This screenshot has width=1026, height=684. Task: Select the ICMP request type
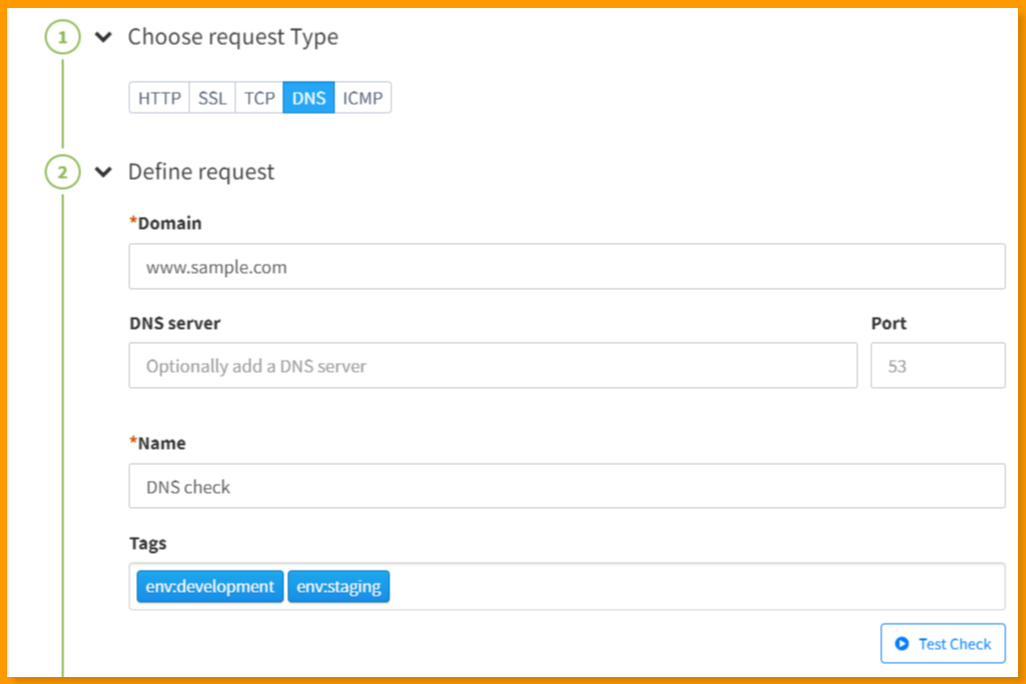coord(362,97)
